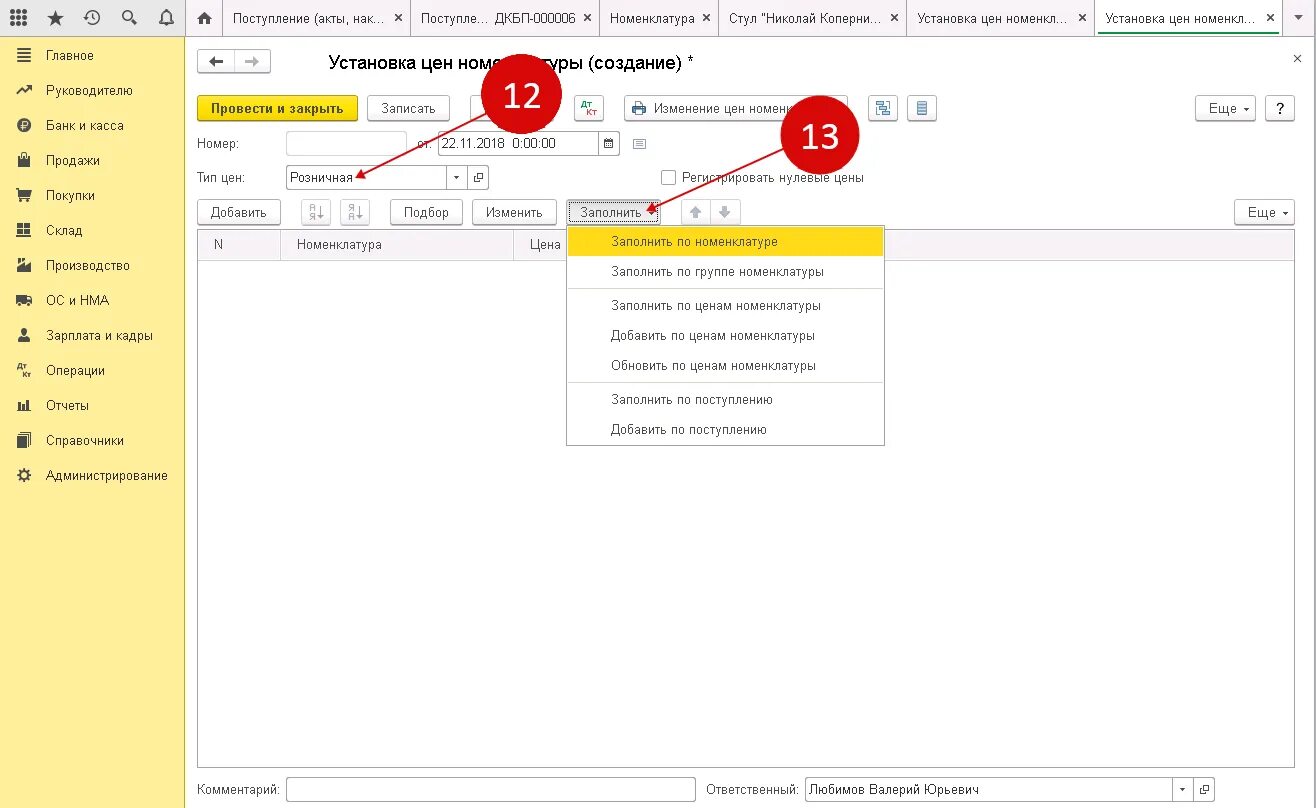Navigate back with the left arrow

click(215, 62)
